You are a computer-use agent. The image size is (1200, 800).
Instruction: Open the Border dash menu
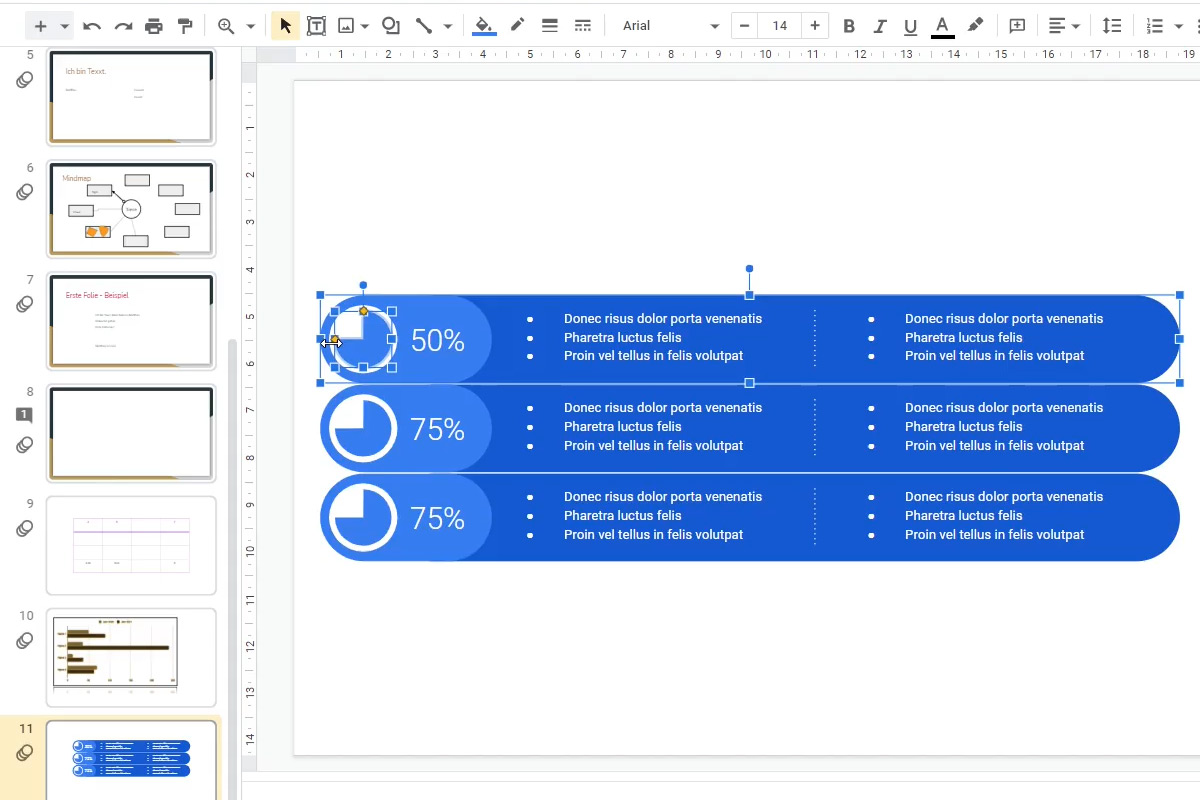pyautogui.click(x=583, y=26)
